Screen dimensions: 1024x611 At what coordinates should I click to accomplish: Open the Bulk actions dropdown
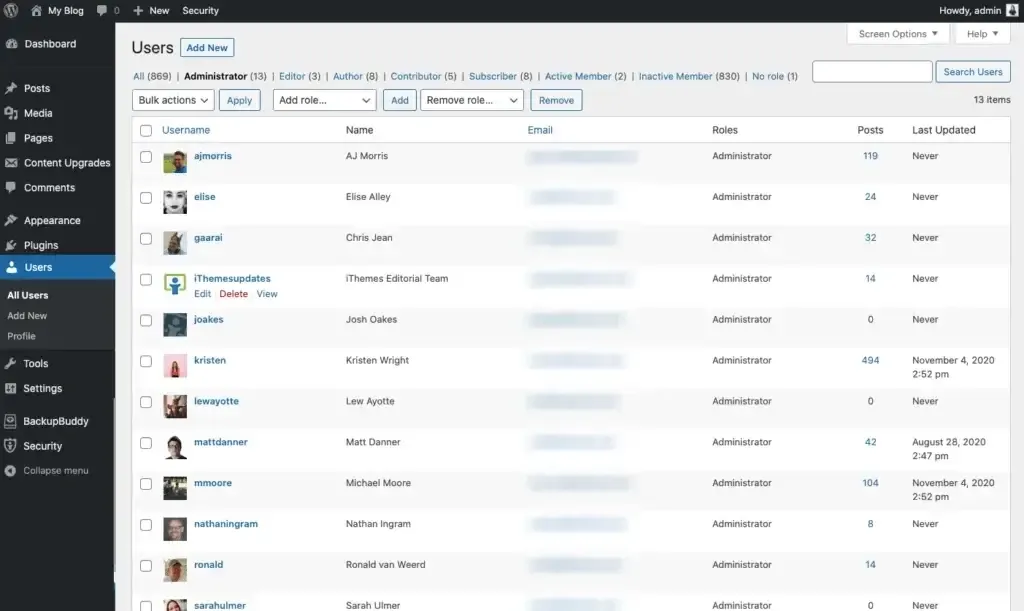173,100
